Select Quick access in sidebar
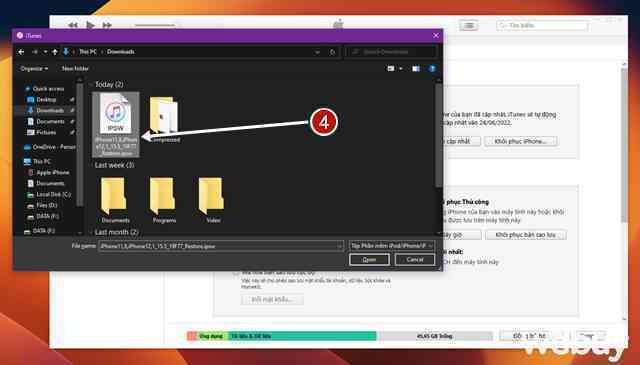The height and width of the screenshot is (365, 640). tap(44, 89)
